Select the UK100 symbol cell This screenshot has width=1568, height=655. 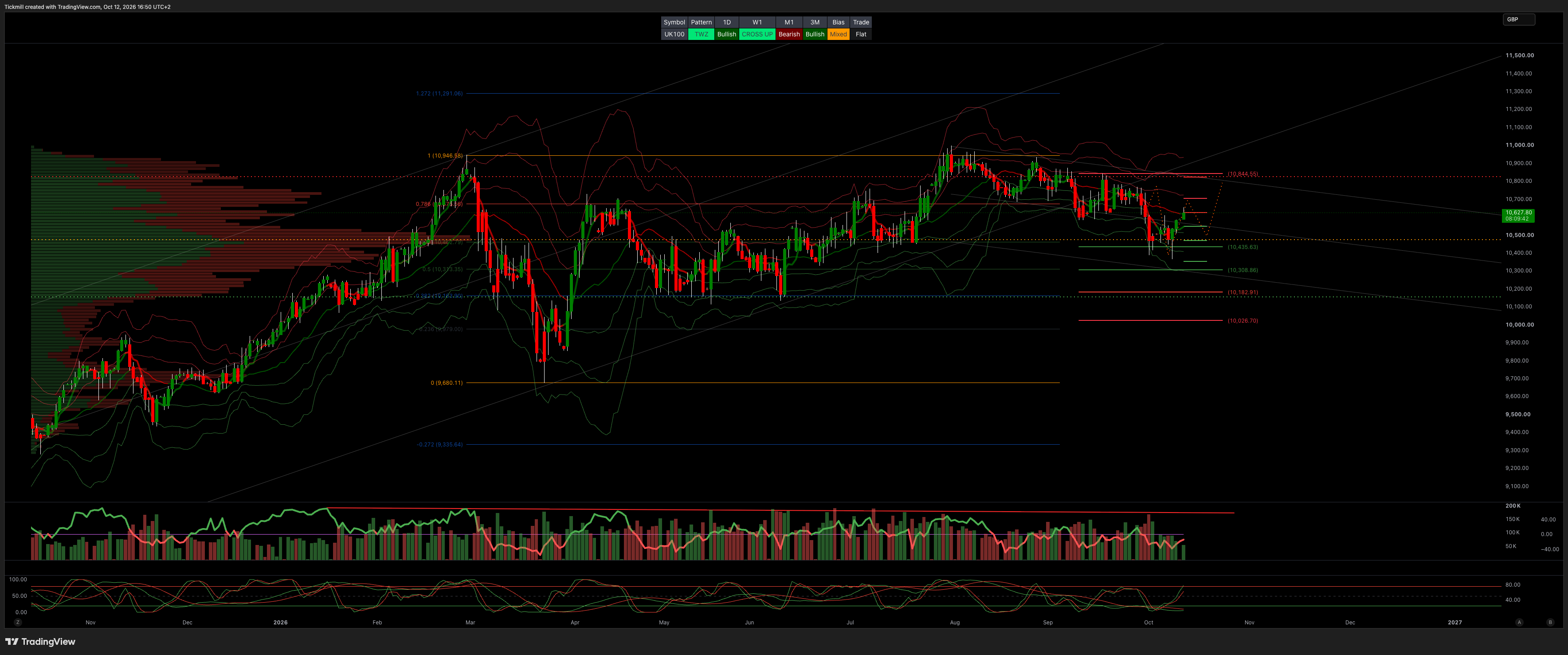[674, 34]
